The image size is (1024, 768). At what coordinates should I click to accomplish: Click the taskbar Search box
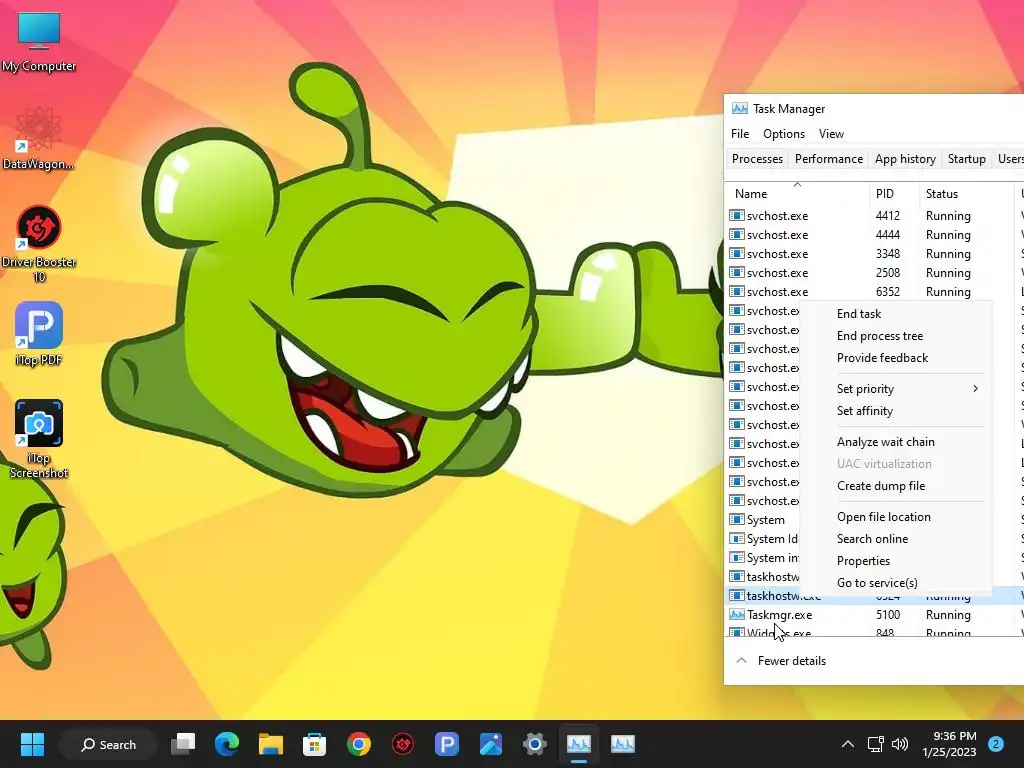coord(108,744)
